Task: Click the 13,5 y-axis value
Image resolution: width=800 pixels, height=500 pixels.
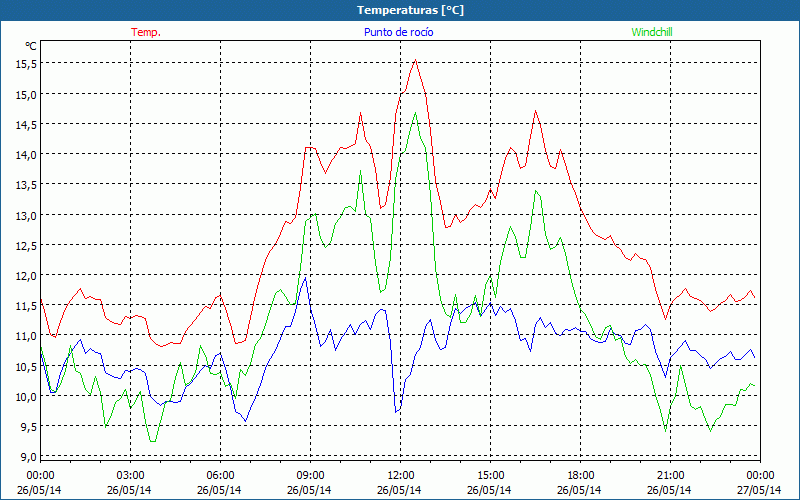Action: click(27, 184)
